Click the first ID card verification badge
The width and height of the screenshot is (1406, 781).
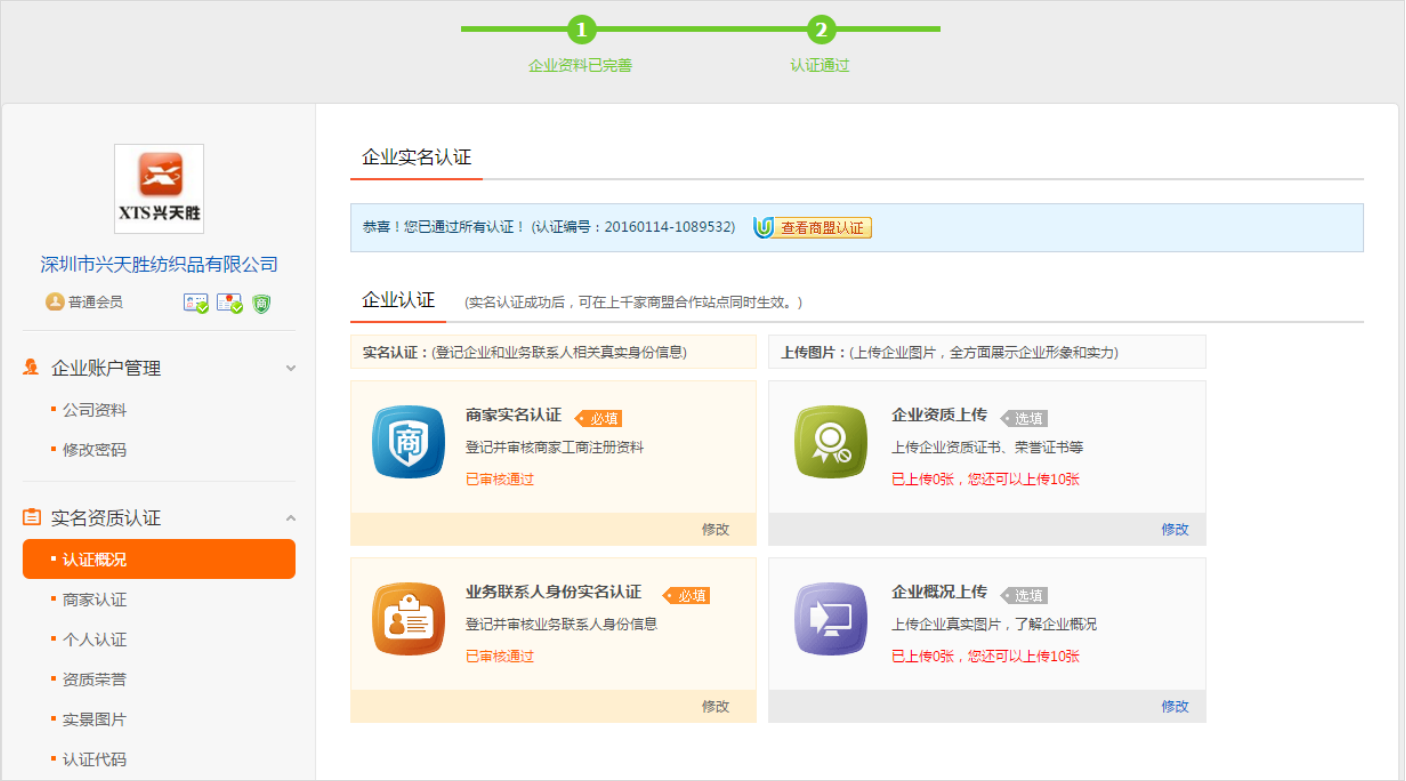[x=196, y=303]
